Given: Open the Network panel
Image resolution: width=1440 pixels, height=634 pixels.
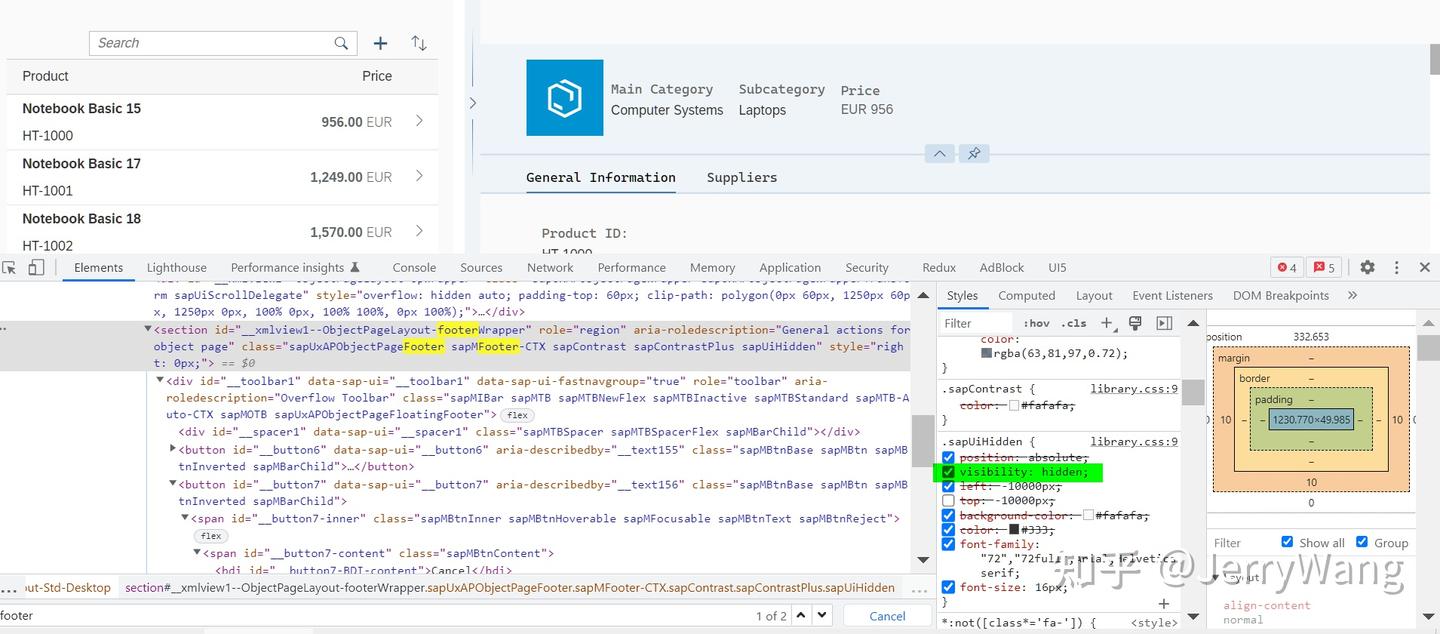Looking at the screenshot, I should point(549,267).
